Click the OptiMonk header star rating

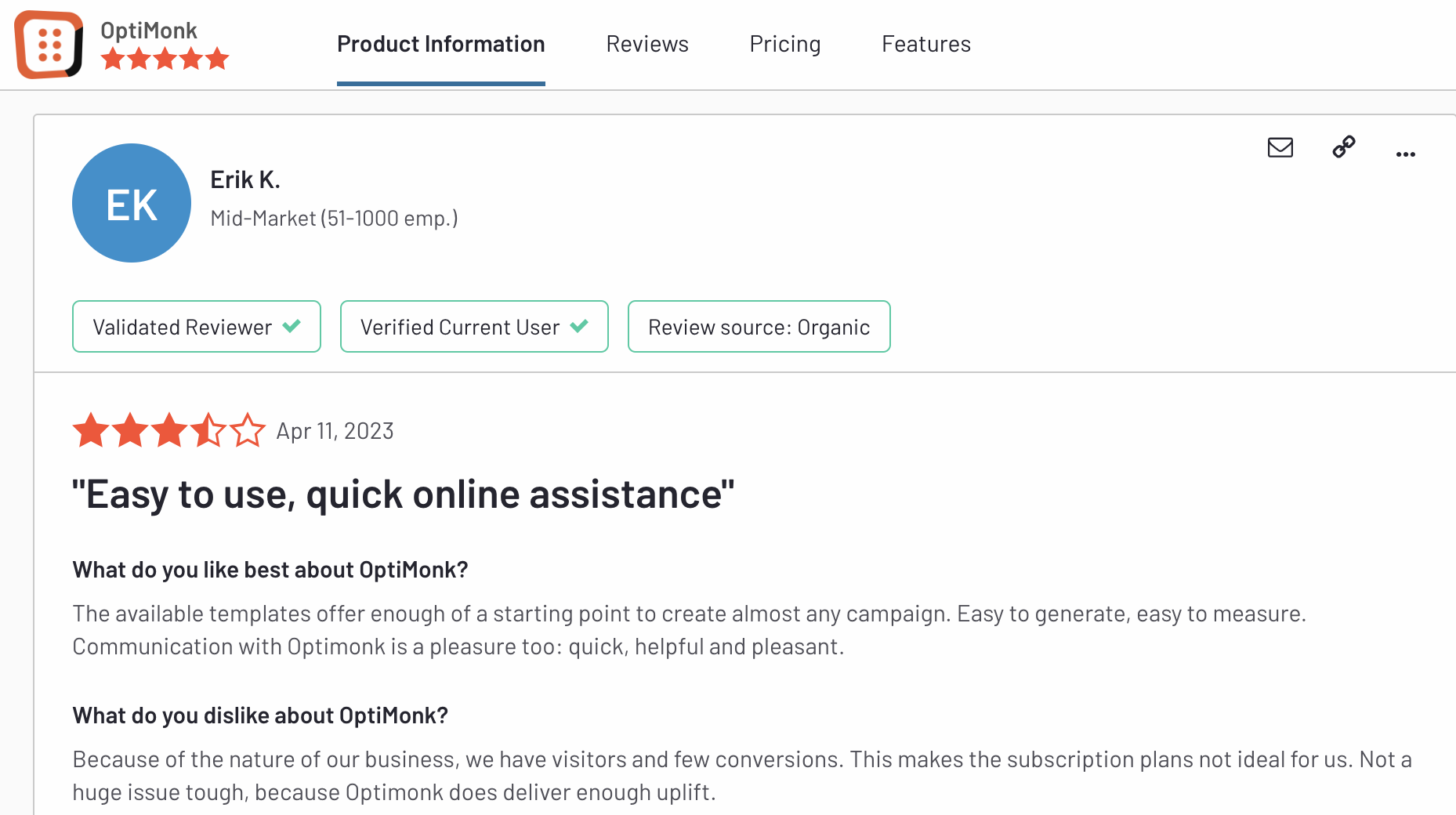point(165,59)
